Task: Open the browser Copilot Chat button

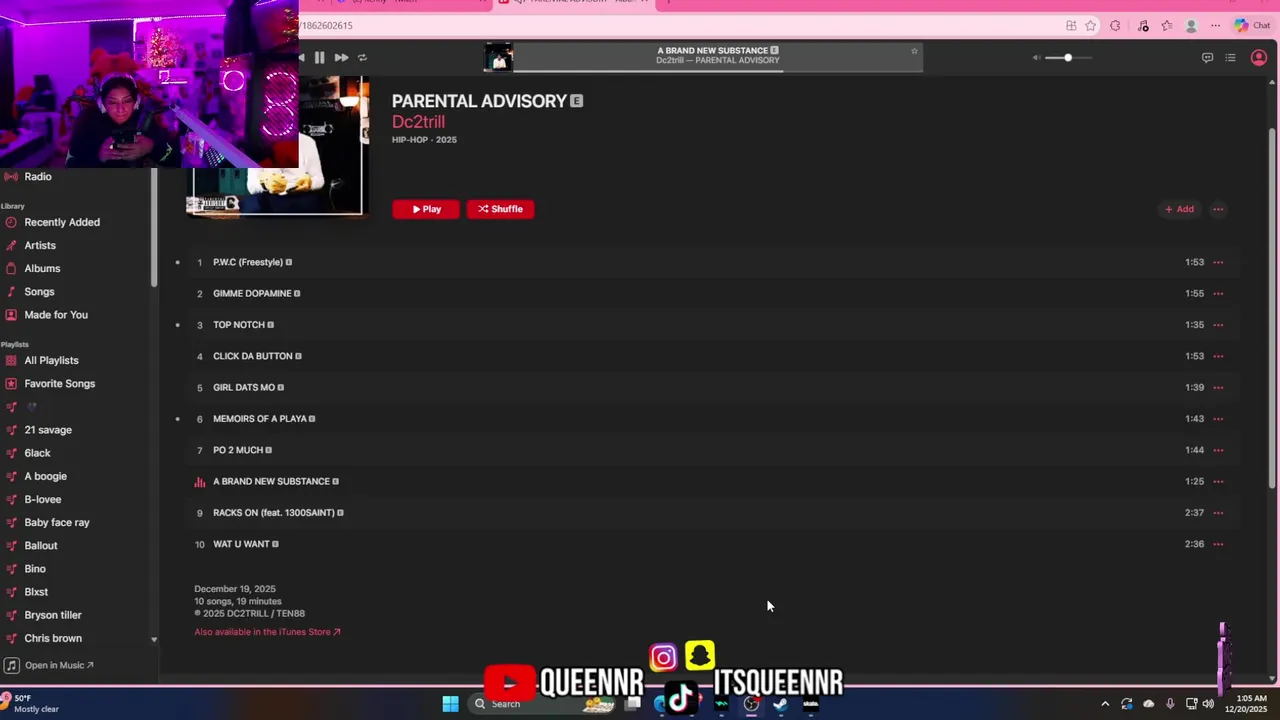Action: click(1252, 26)
